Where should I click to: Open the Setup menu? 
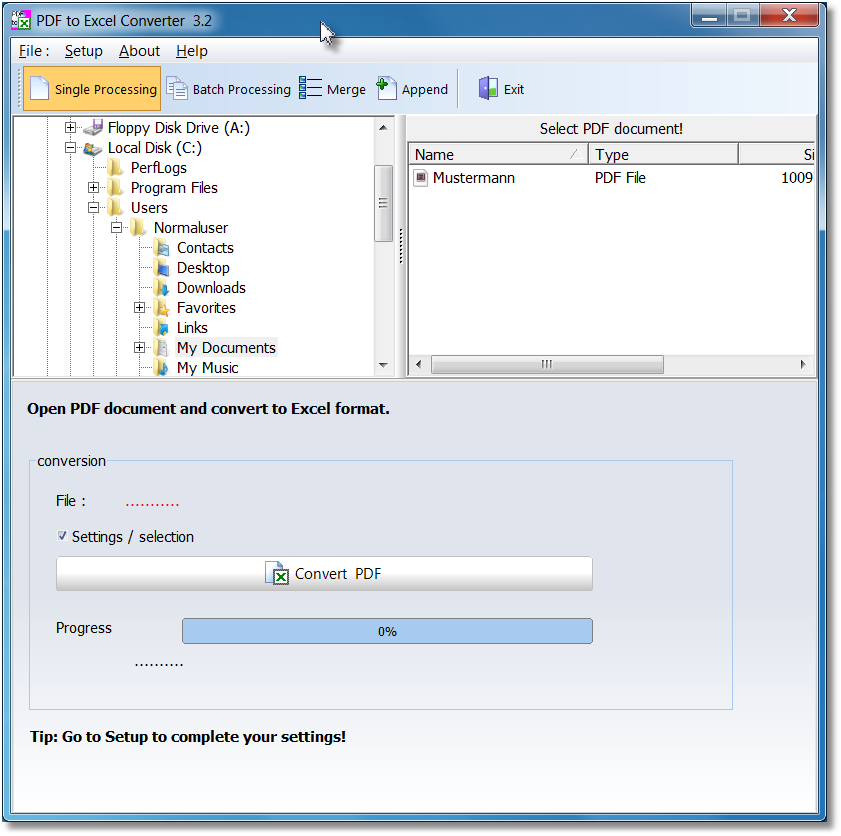coord(84,51)
